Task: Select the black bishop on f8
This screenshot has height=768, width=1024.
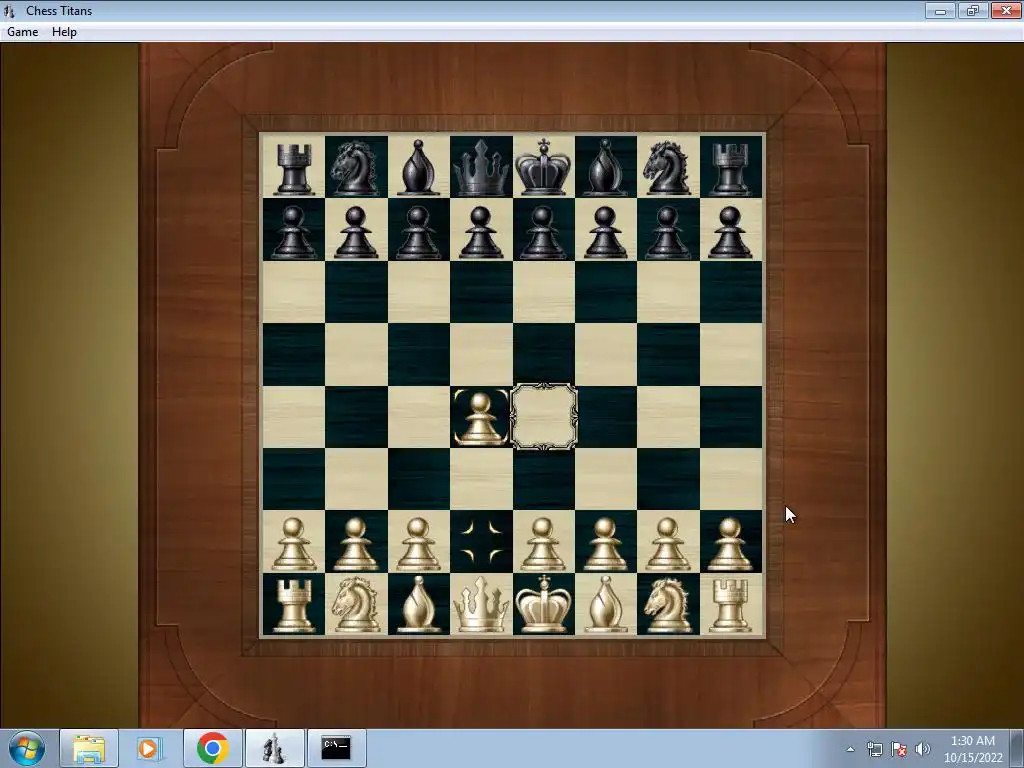Action: tap(606, 167)
